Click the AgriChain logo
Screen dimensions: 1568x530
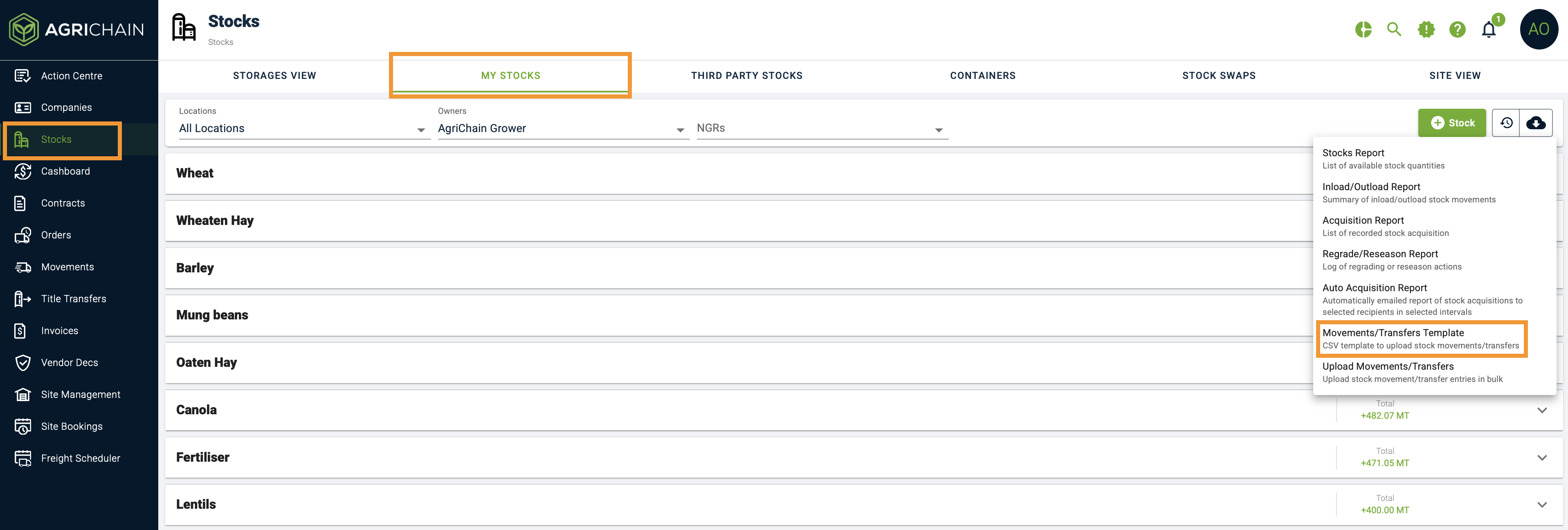coord(77,29)
